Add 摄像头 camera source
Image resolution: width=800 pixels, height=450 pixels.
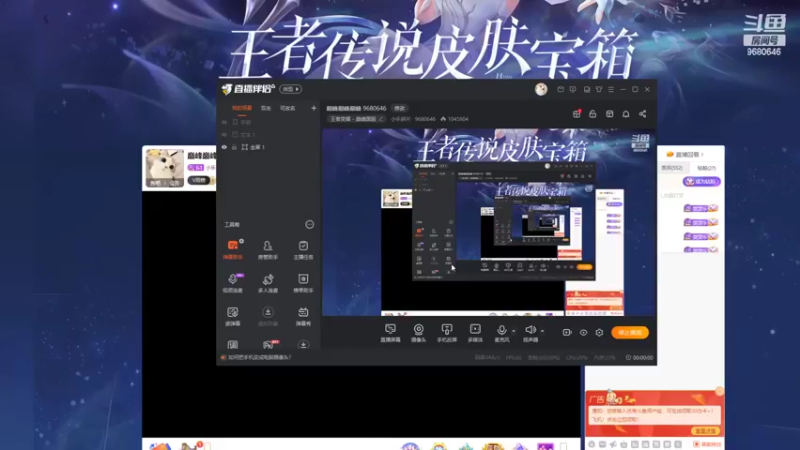pyautogui.click(x=418, y=333)
